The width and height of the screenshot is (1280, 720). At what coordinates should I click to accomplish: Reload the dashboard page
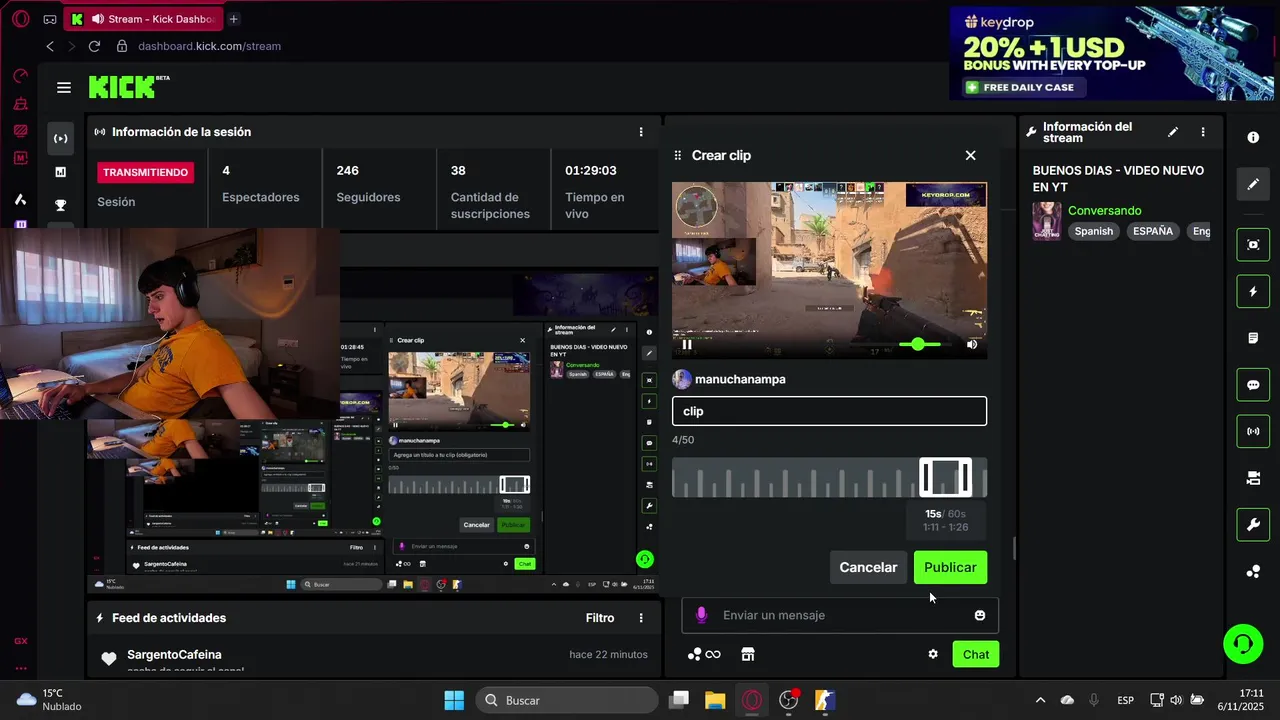(x=94, y=46)
